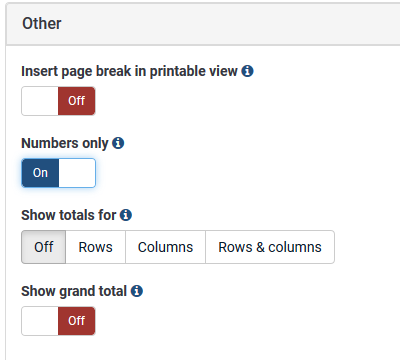The width and height of the screenshot is (400, 360).
Task: Click the Show totals for label
Action: [69, 215]
